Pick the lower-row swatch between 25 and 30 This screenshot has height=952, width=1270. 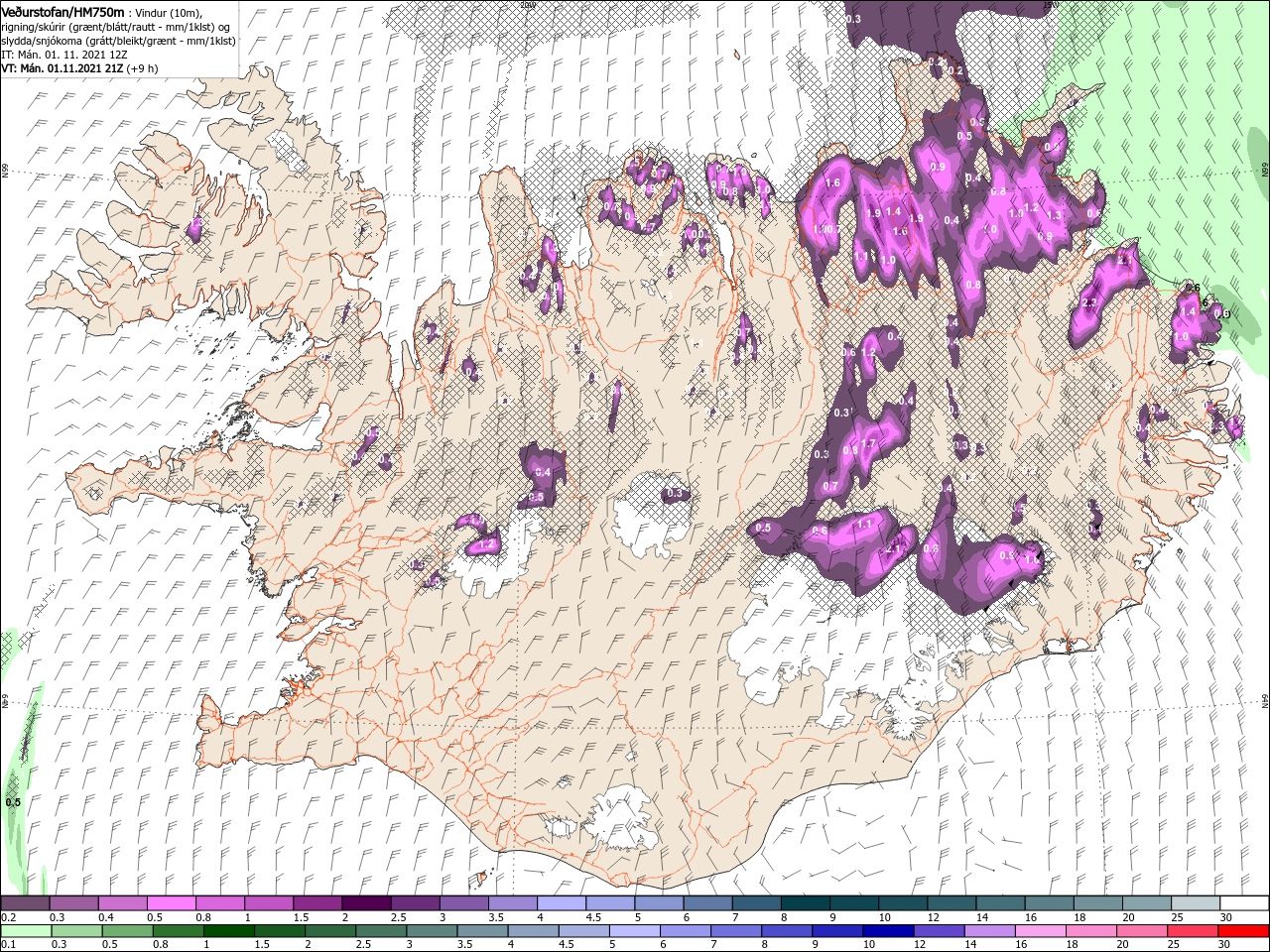click(x=1192, y=931)
